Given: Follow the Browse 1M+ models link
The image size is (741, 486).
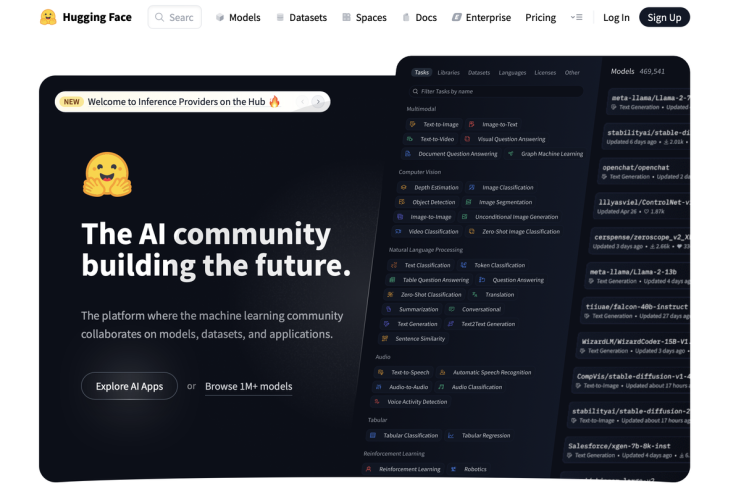Looking at the screenshot, I should coord(248,386).
